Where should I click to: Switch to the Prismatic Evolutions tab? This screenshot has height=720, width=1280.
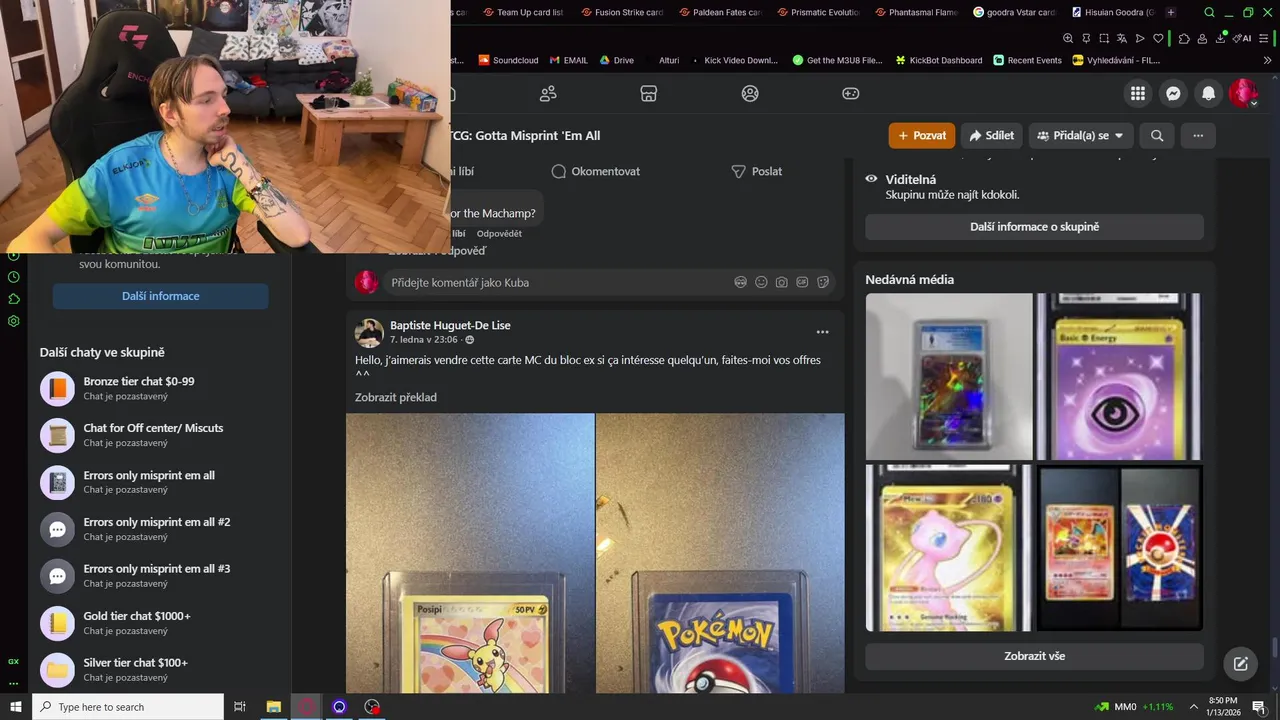coord(817,12)
